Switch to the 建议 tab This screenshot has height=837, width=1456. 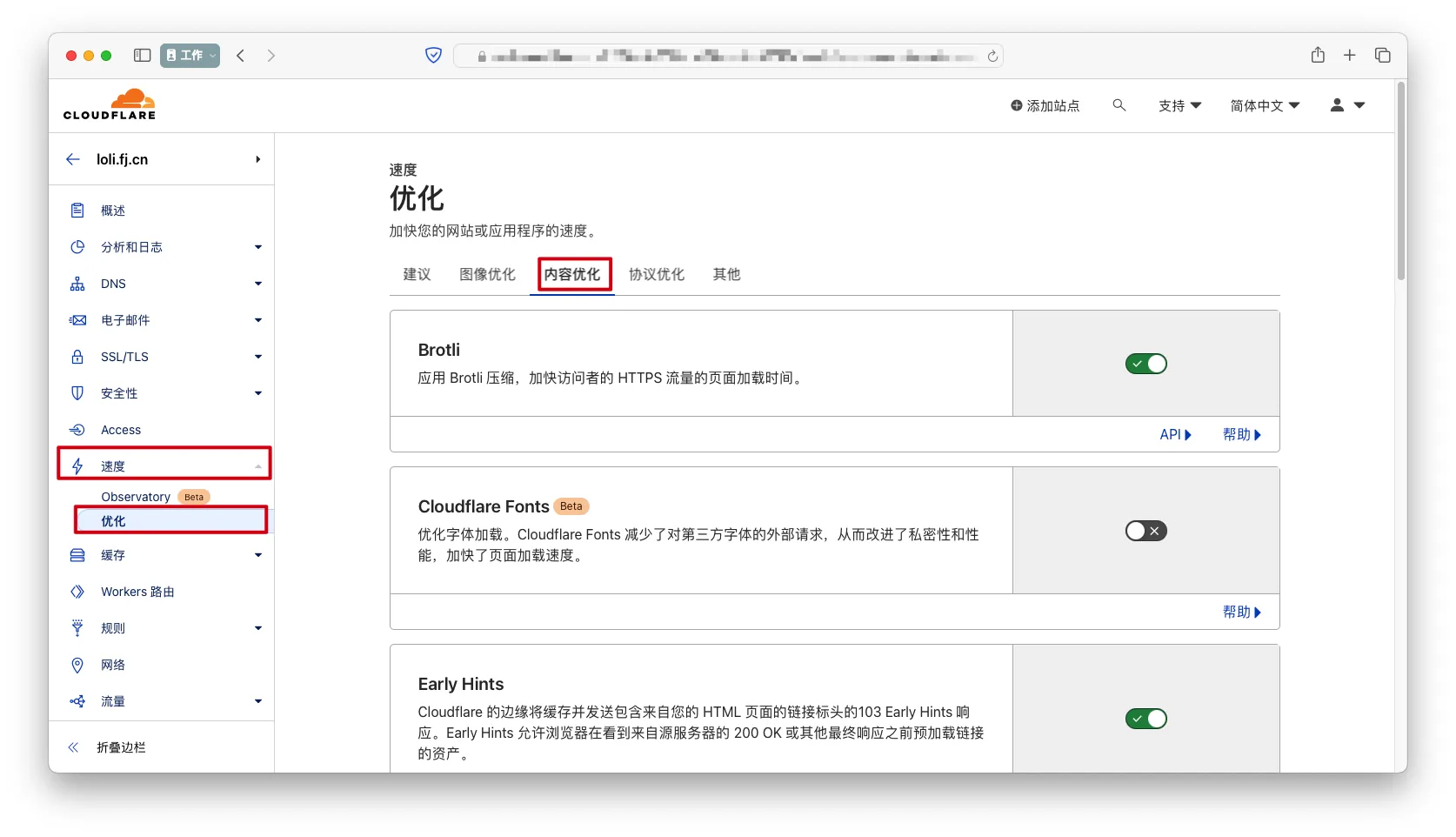click(417, 274)
